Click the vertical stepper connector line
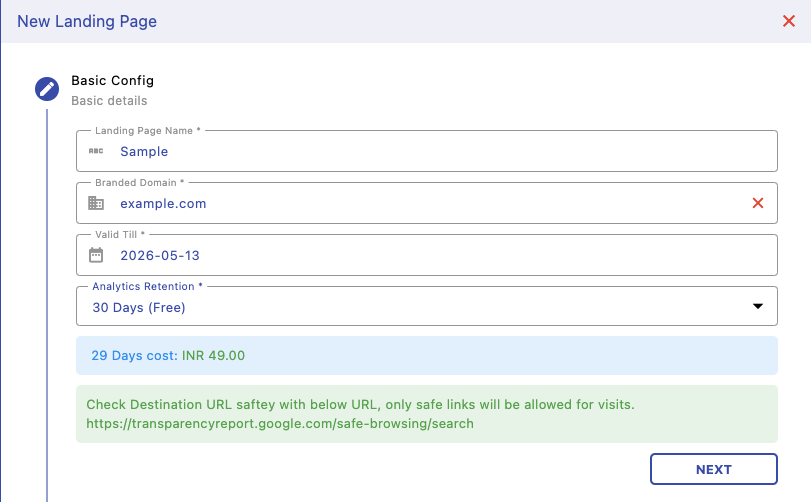Viewport: 811px width, 502px height. tap(47, 300)
